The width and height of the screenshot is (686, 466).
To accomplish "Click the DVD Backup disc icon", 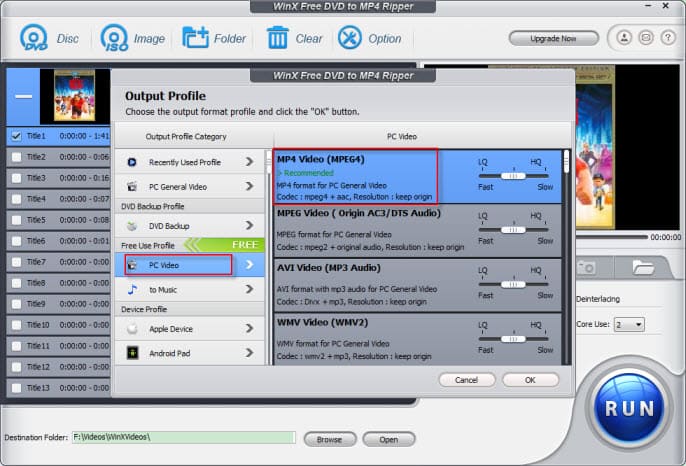I will coord(132,226).
